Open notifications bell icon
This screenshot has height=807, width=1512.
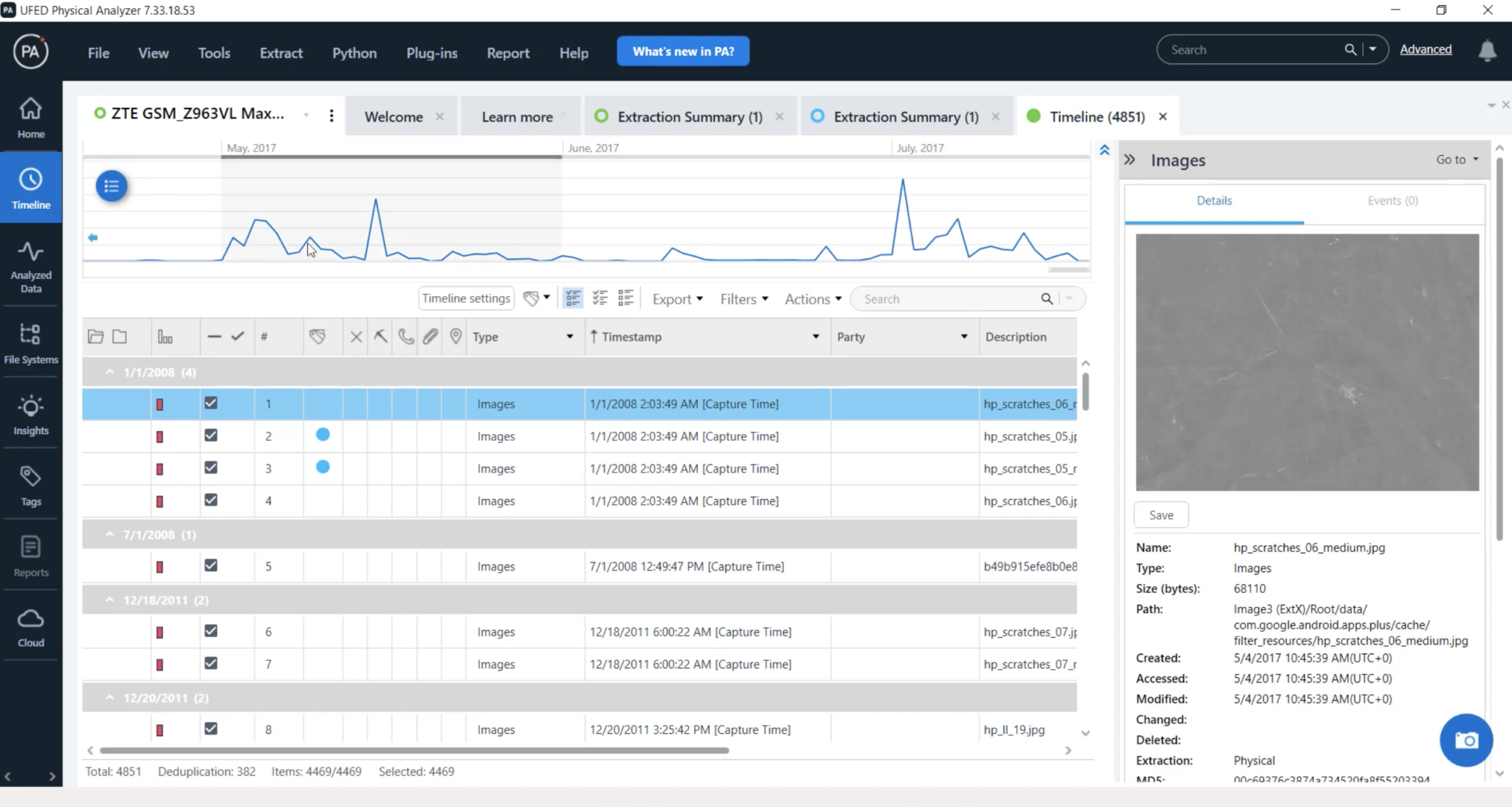coord(1486,50)
